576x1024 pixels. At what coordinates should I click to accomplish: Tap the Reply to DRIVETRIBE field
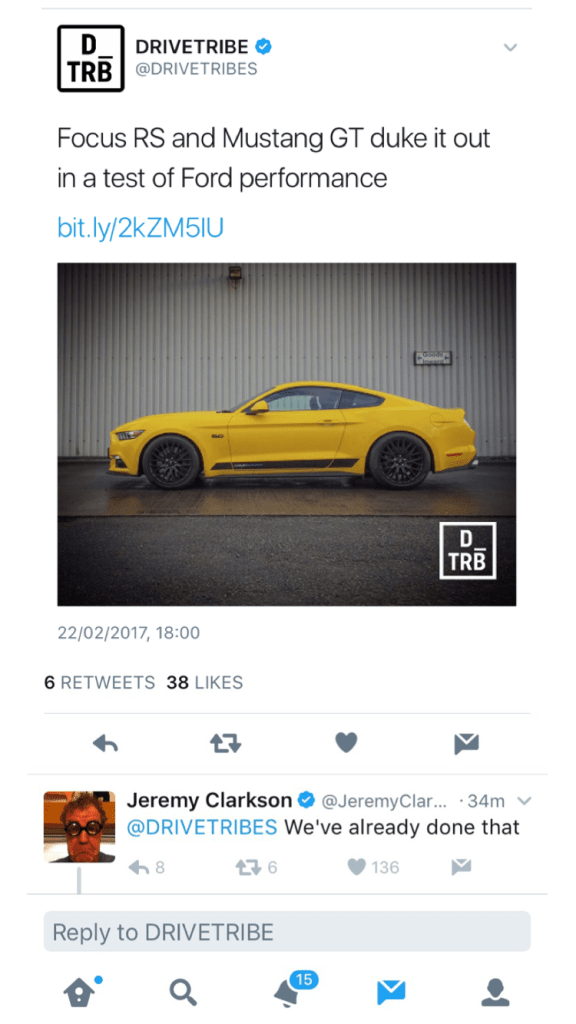point(287,931)
